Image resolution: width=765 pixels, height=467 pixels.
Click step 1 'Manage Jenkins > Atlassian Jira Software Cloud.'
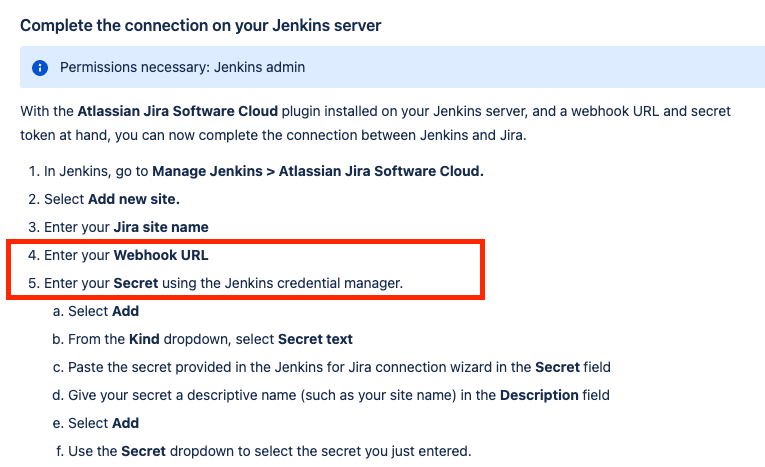pos(318,171)
